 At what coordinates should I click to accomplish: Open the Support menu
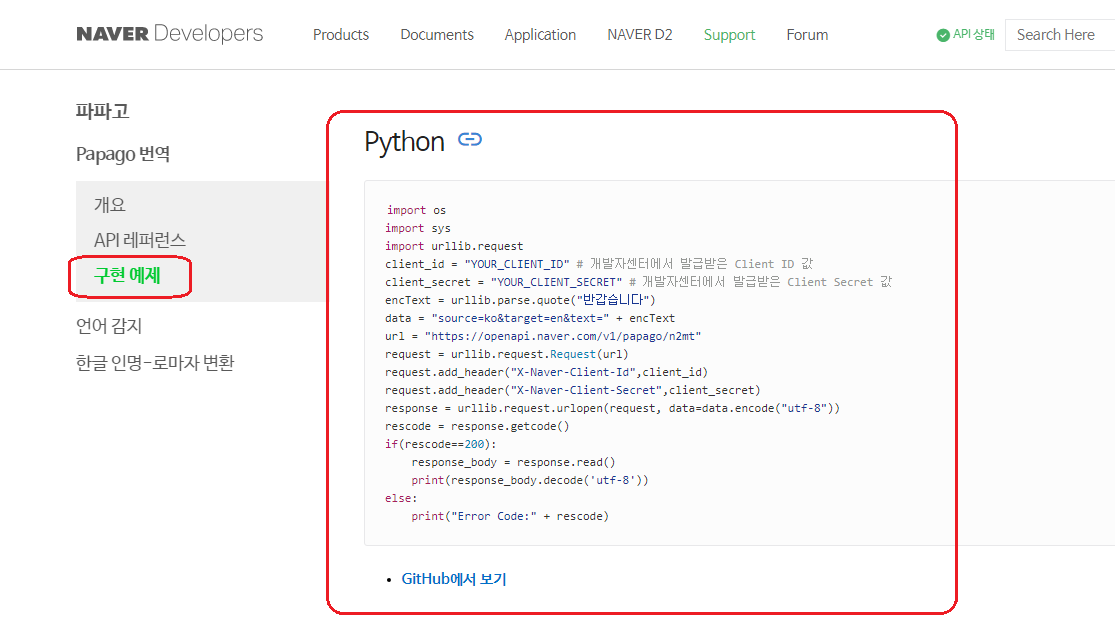(729, 35)
